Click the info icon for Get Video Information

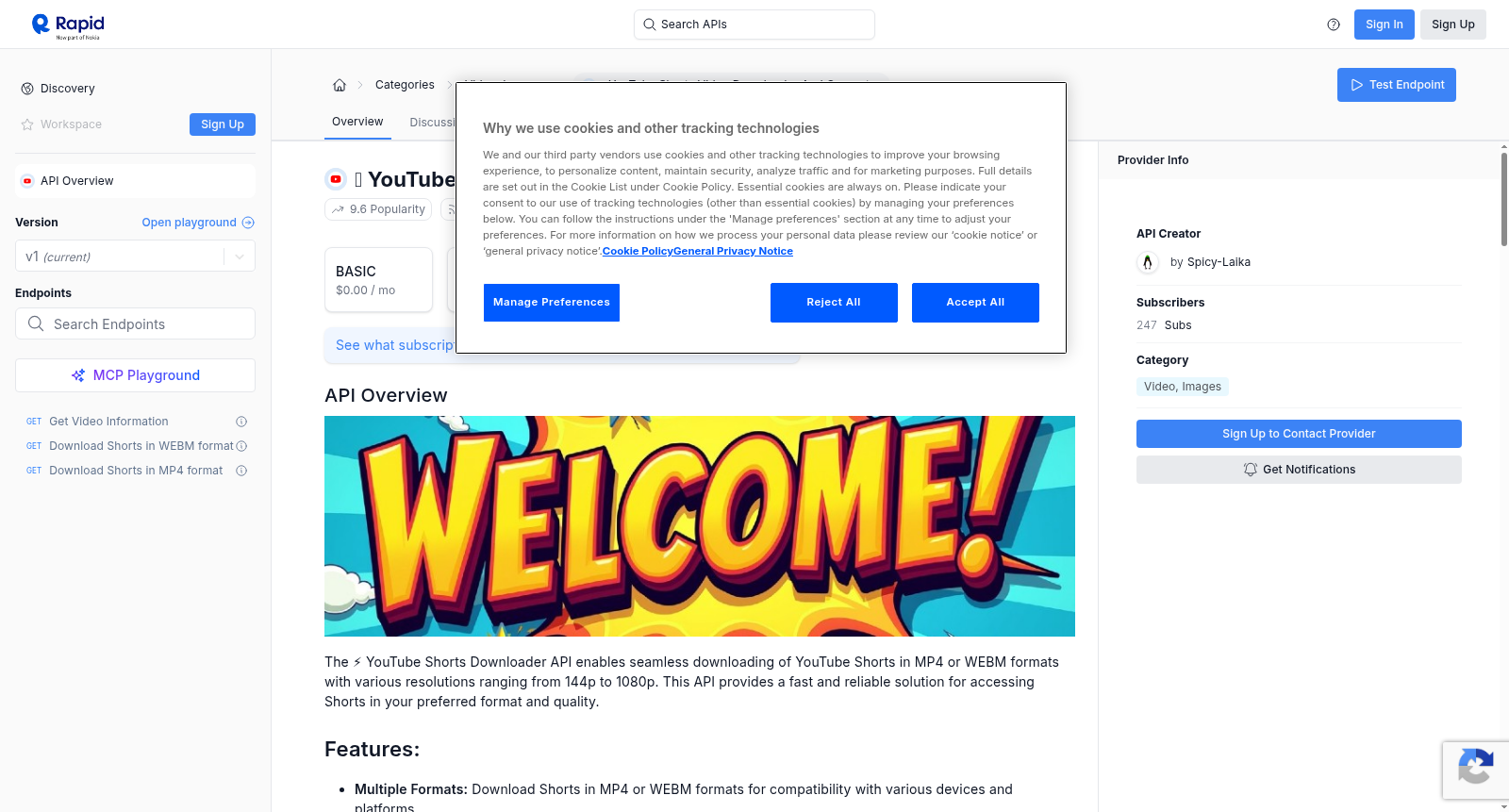[x=241, y=422]
